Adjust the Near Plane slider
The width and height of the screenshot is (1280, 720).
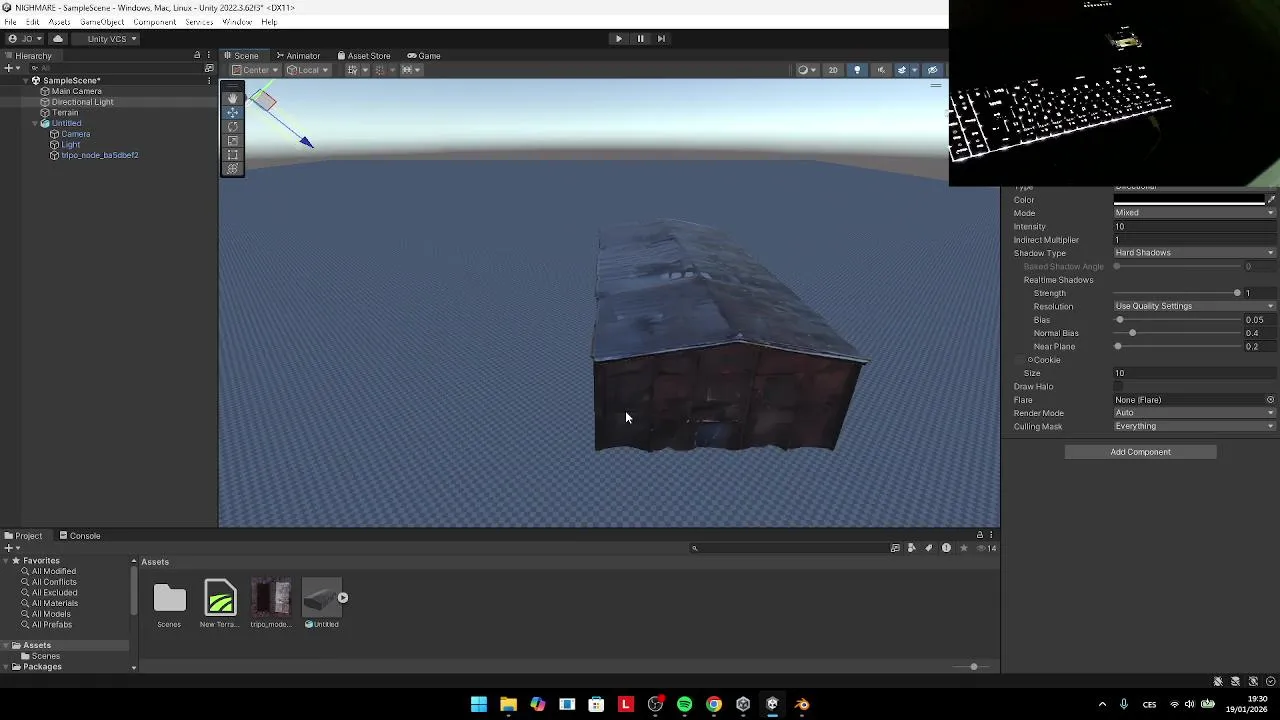tap(1178, 346)
